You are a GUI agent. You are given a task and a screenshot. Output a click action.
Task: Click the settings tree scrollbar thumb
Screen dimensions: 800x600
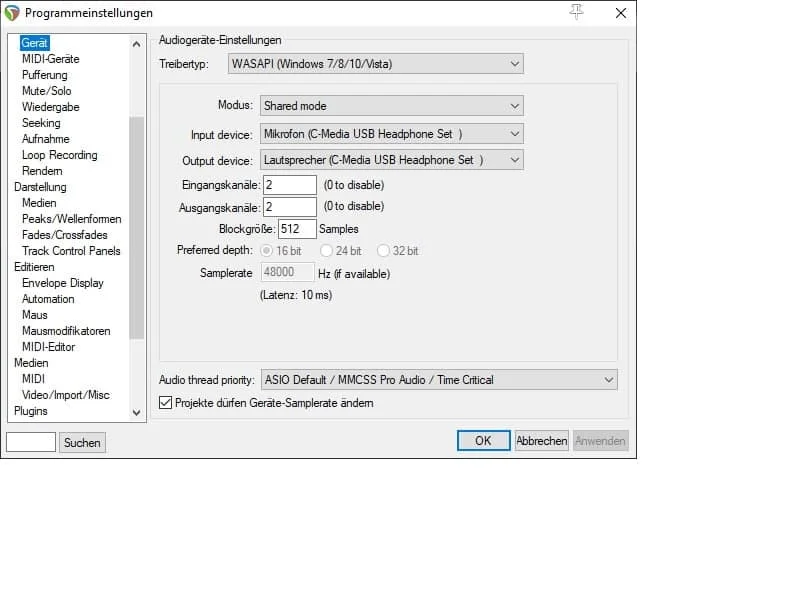tap(136, 228)
